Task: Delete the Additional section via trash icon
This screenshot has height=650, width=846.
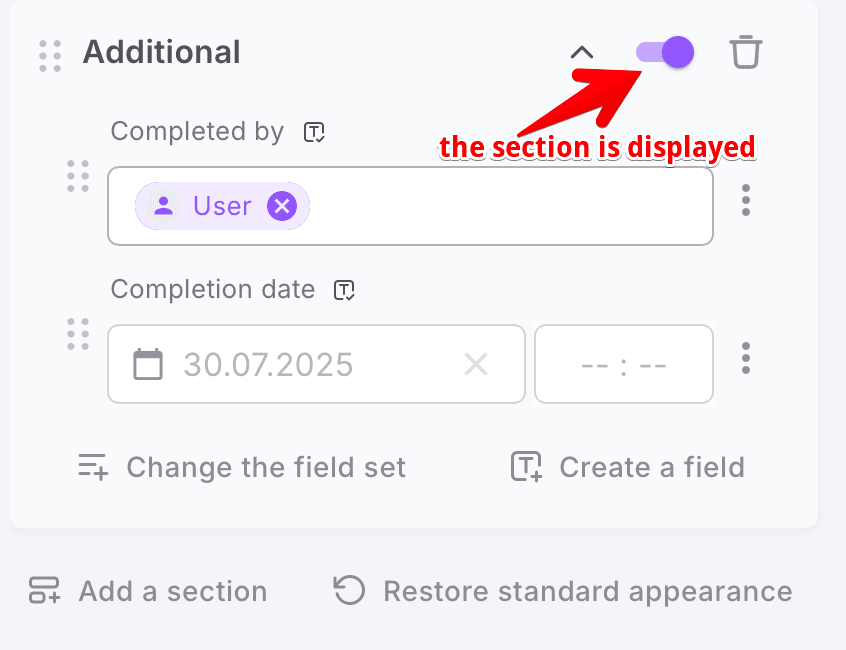Action: 745,52
